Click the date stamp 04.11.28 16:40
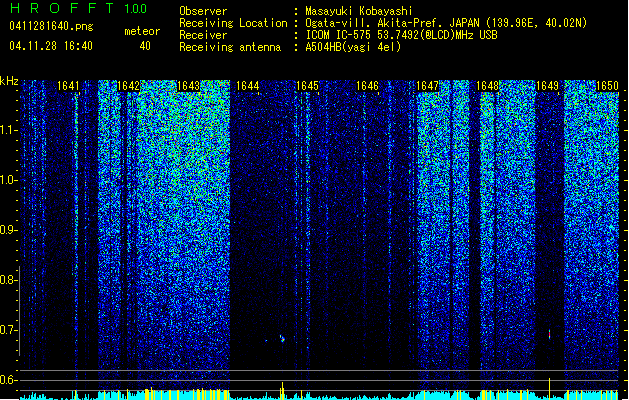Viewport: 629px width, 400px height. pyautogui.click(x=51, y=46)
